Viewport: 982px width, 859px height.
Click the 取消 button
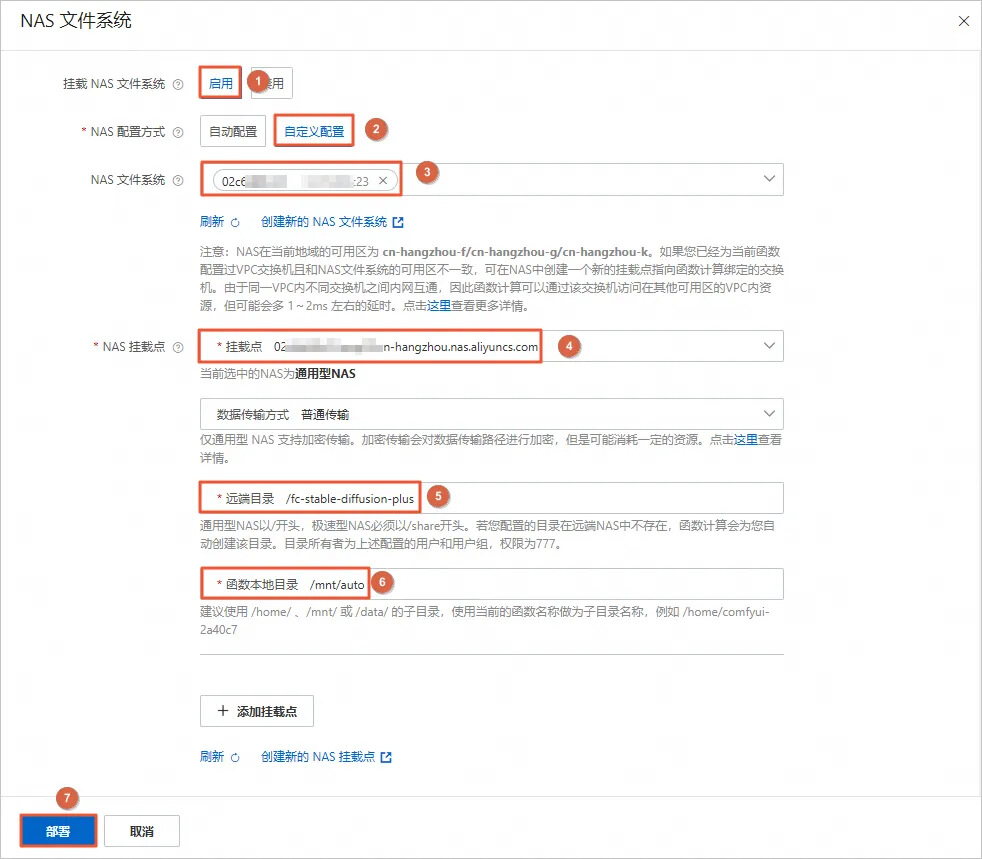142,831
